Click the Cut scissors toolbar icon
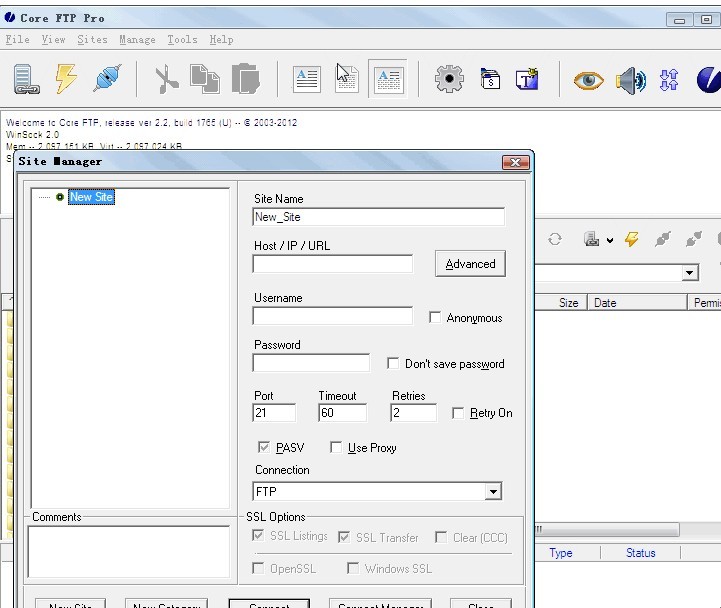 pos(166,80)
